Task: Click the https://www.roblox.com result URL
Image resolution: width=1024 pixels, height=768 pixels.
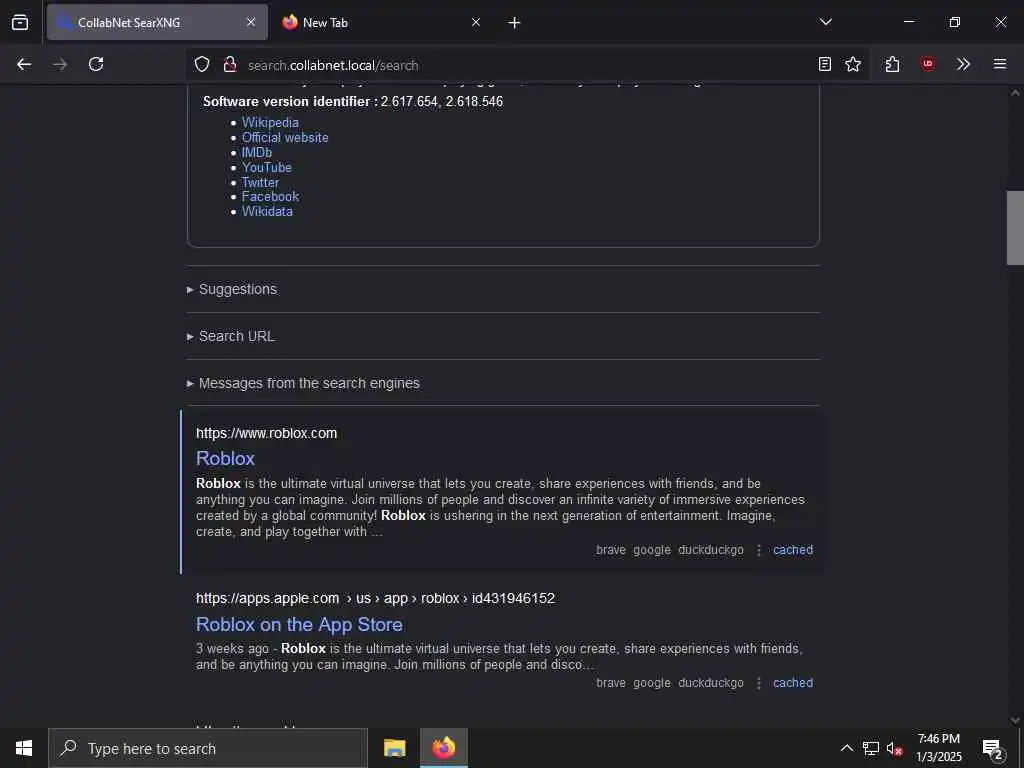Action: pos(266,433)
